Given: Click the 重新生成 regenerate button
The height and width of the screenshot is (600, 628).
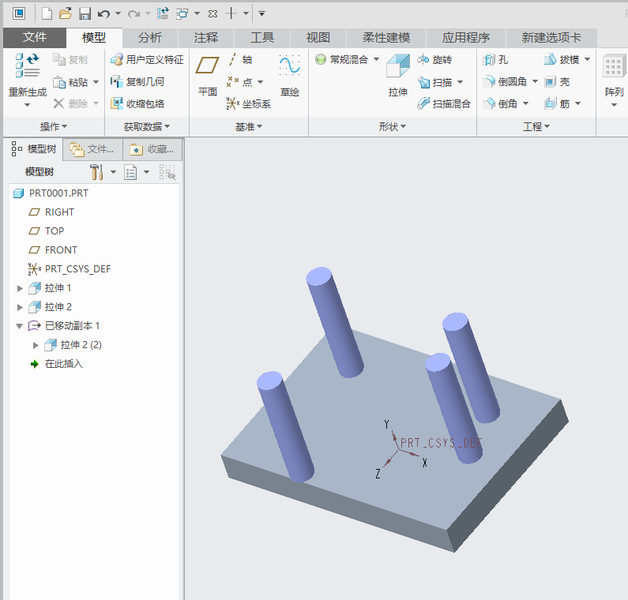Looking at the screenshot, I should click(27, 79).
